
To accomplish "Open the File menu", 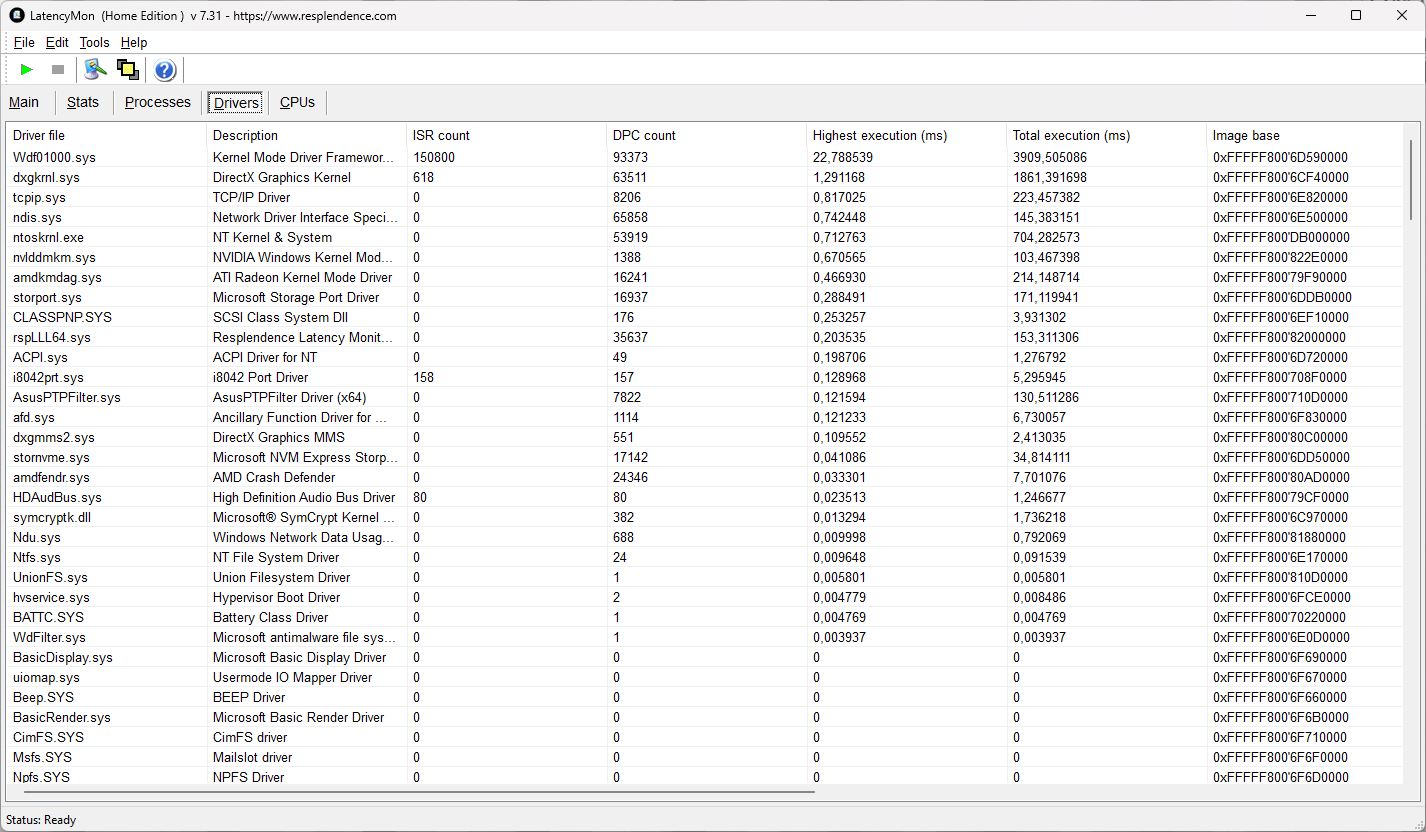I will [x=24, y=42].
